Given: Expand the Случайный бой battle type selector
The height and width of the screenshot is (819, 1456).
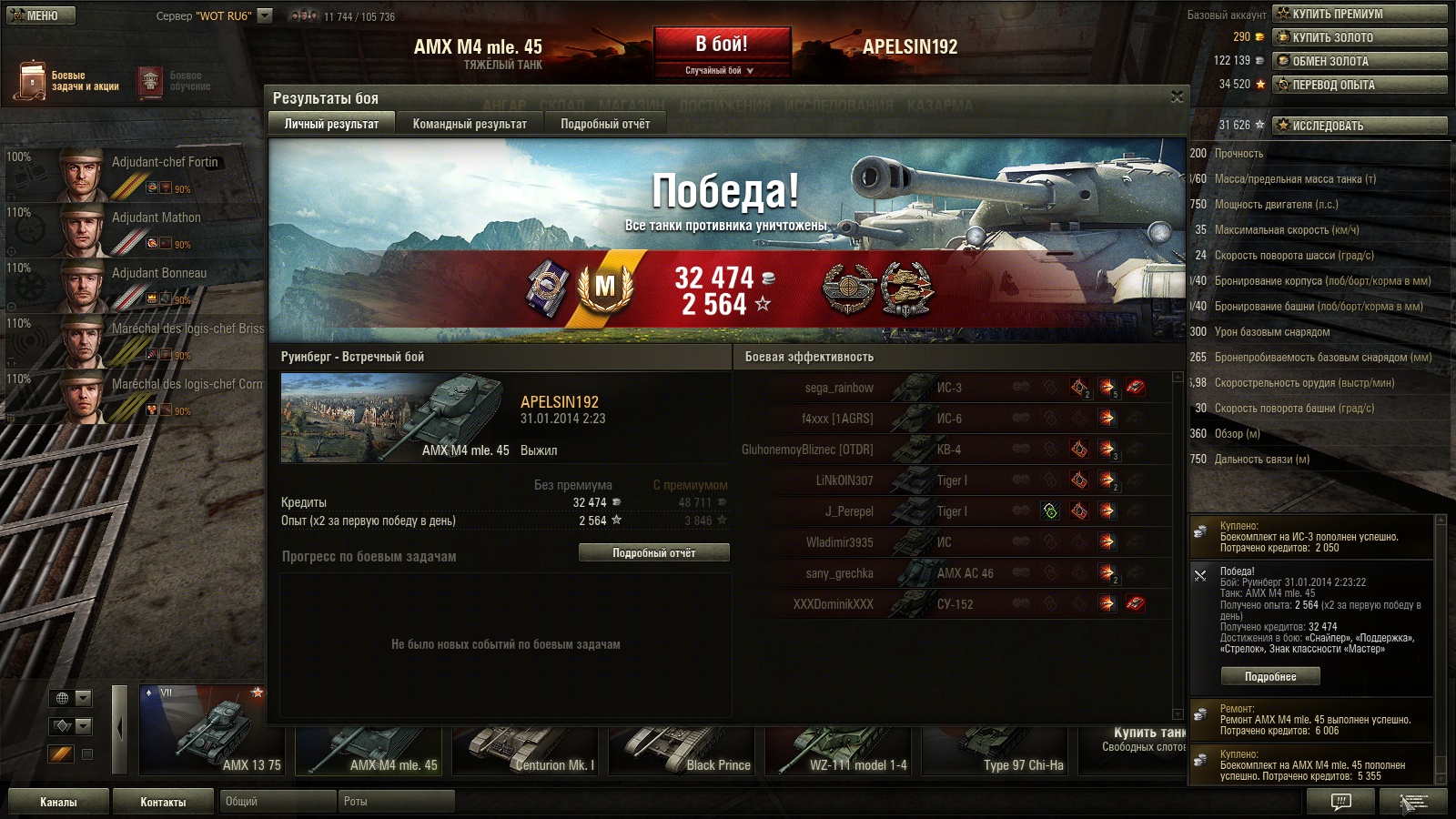Looking at the screenshot, I should coord(720,70).
